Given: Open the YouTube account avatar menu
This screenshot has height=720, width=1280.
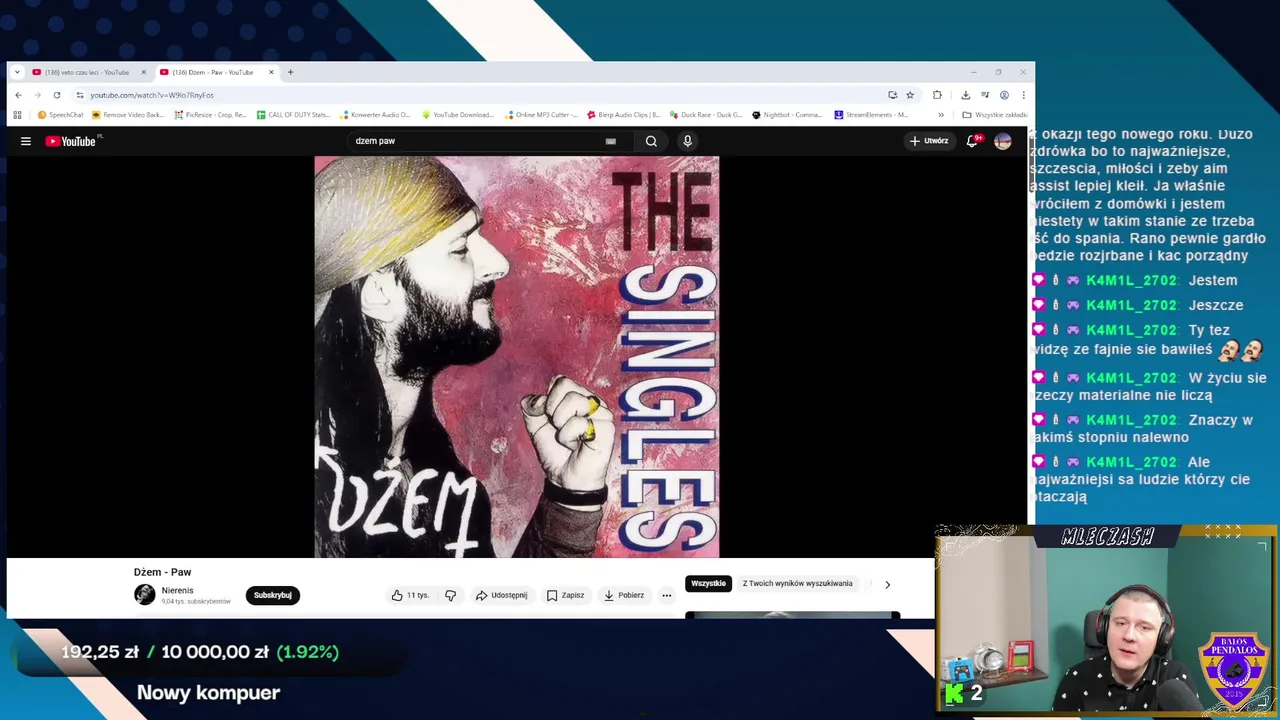Looking at the screenshot, I should [x=1002, y=141].
